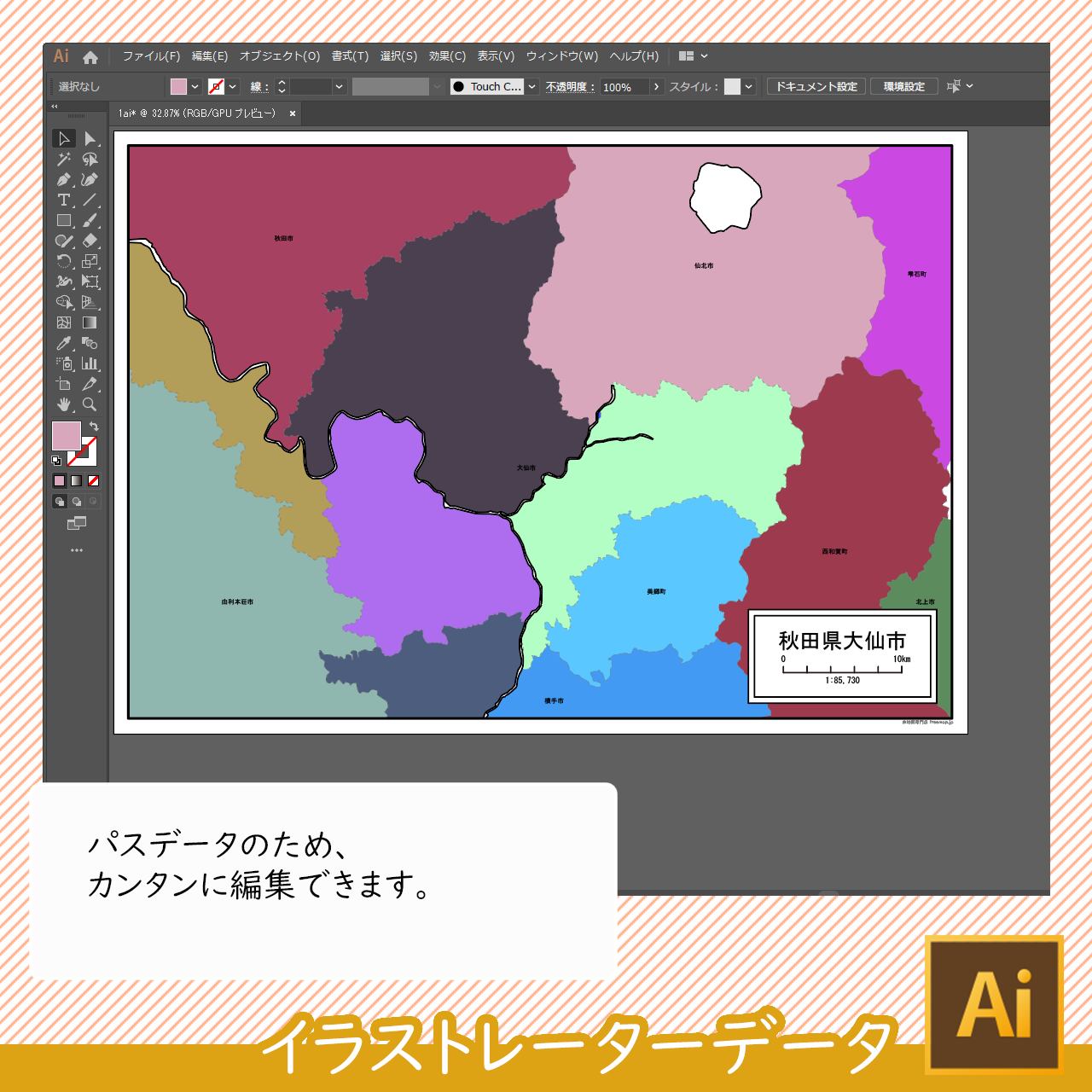
Task: Click the 環境設定 button
Action: point(904,86)
